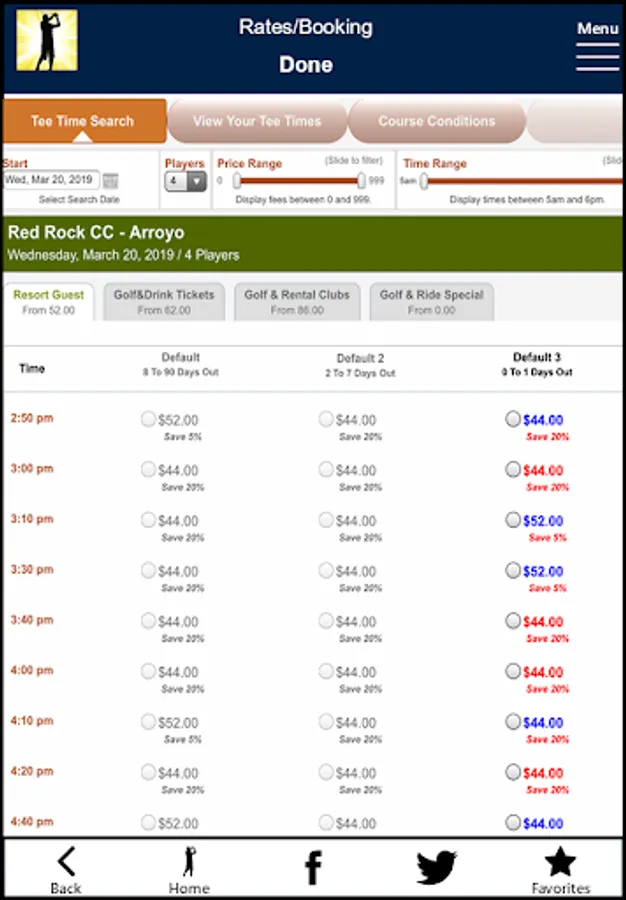The height and width of the screenshot is (900, 626).
Task: Click the Default 3 column header
Action: (536, 364)
